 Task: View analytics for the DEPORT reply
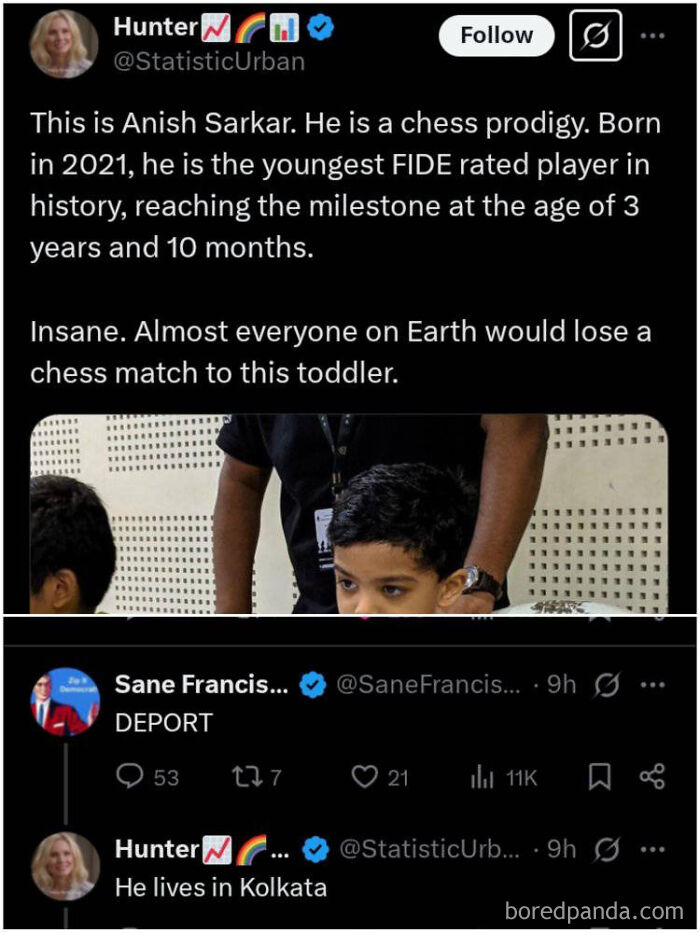[484, 777]
